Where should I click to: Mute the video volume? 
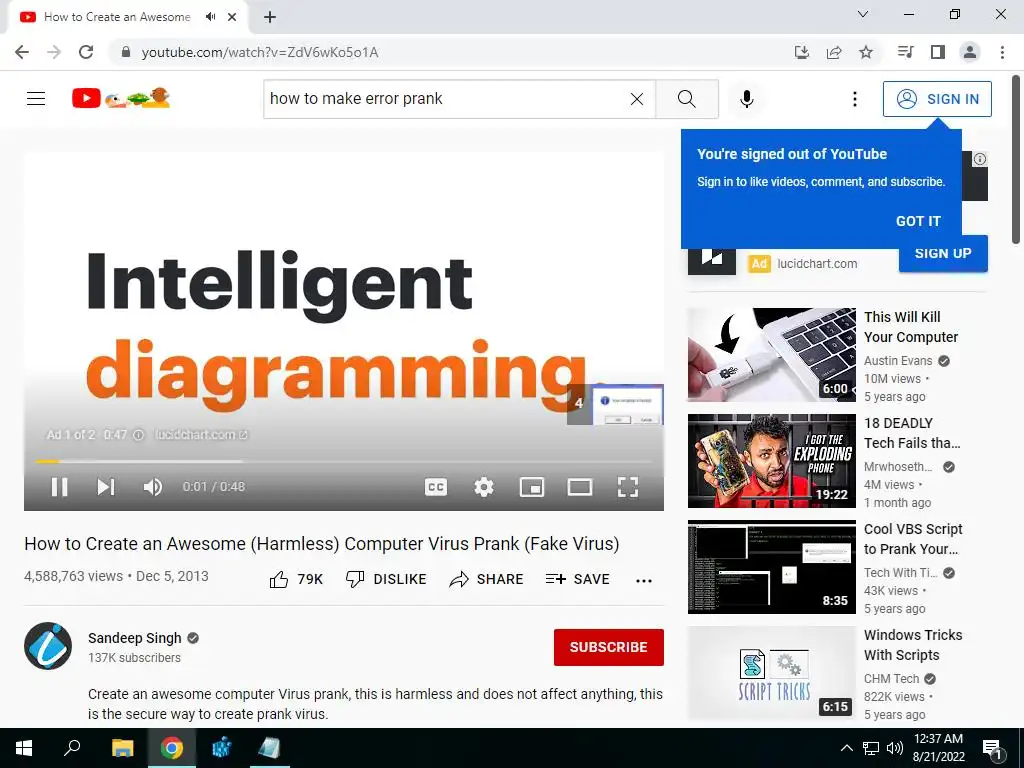pyautogui.click(x=153, y=487)
